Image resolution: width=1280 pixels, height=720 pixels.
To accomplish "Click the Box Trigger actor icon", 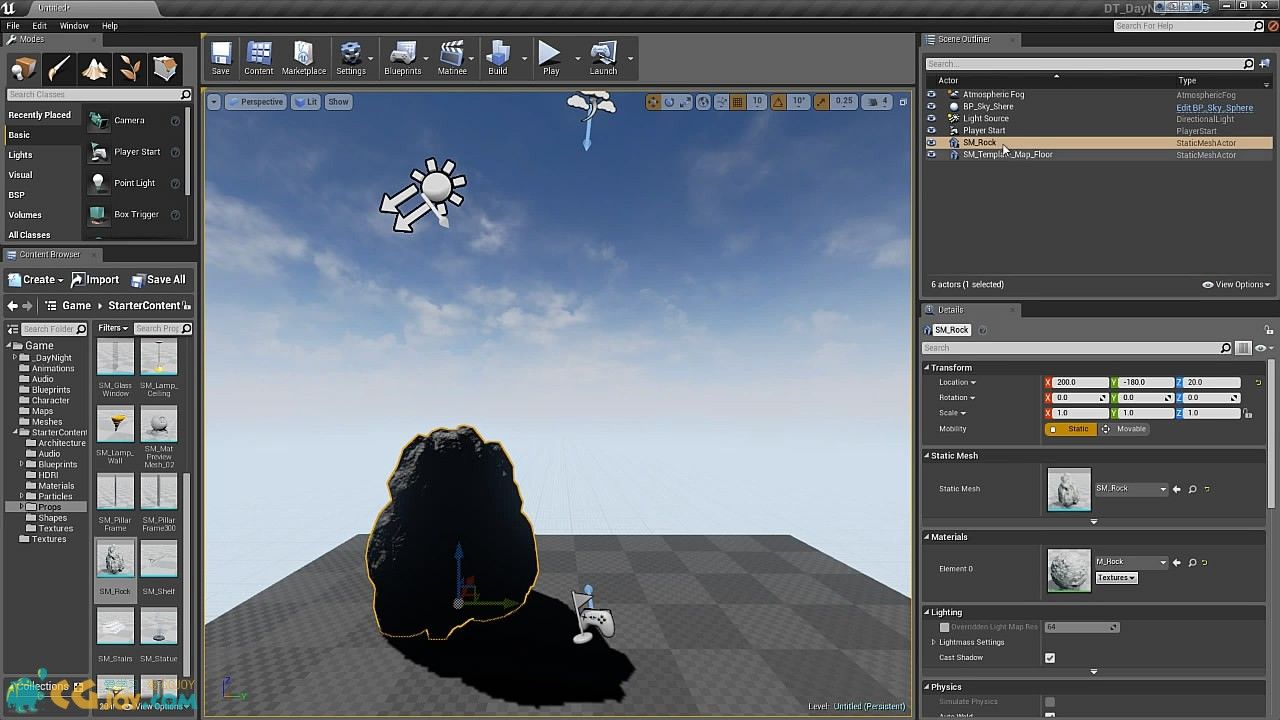I will 98,214.
